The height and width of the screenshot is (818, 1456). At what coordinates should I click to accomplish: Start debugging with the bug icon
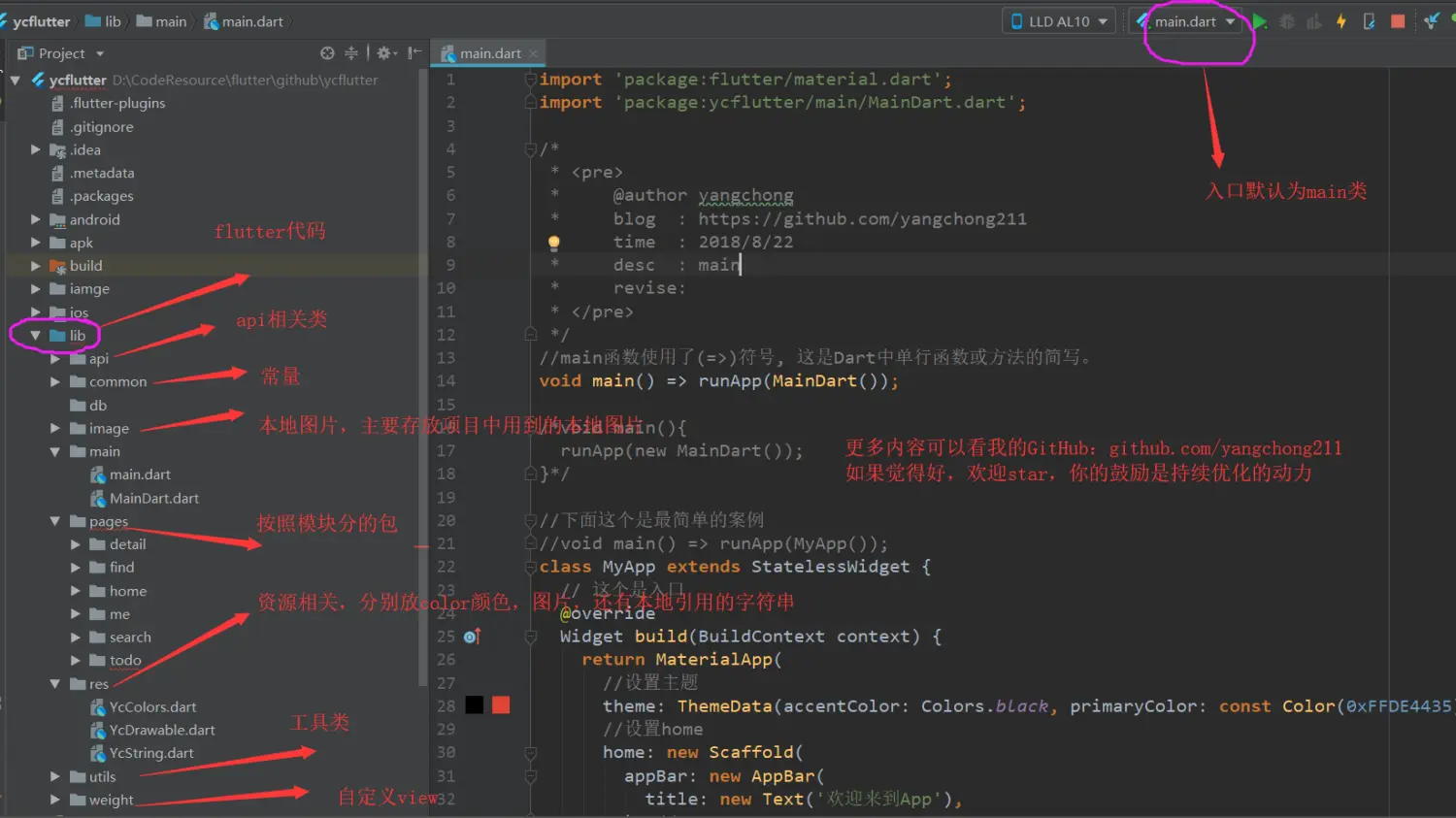click(1287, 21)
